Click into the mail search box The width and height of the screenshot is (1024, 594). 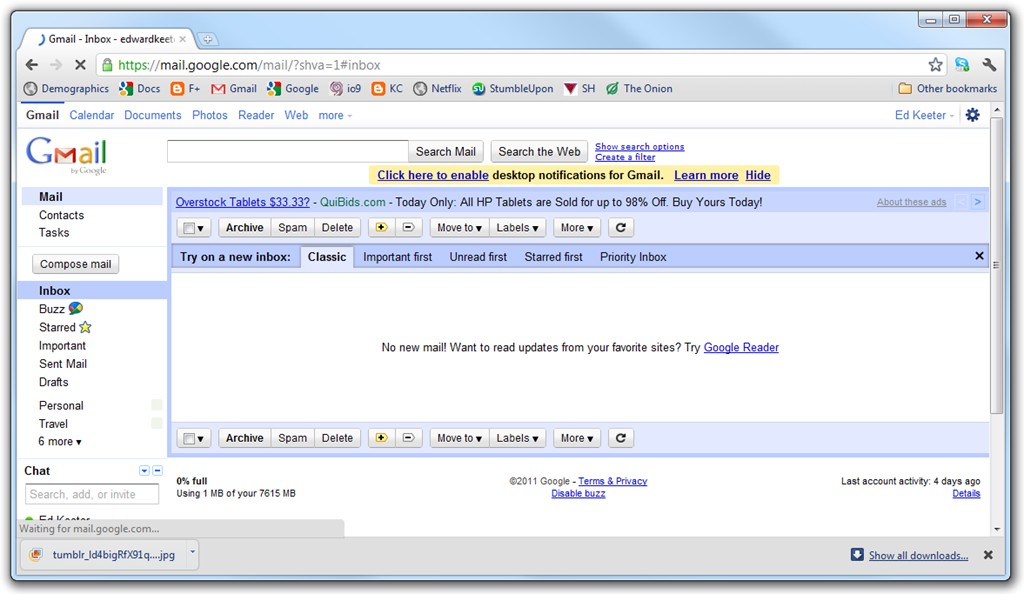tap(288, 151)
